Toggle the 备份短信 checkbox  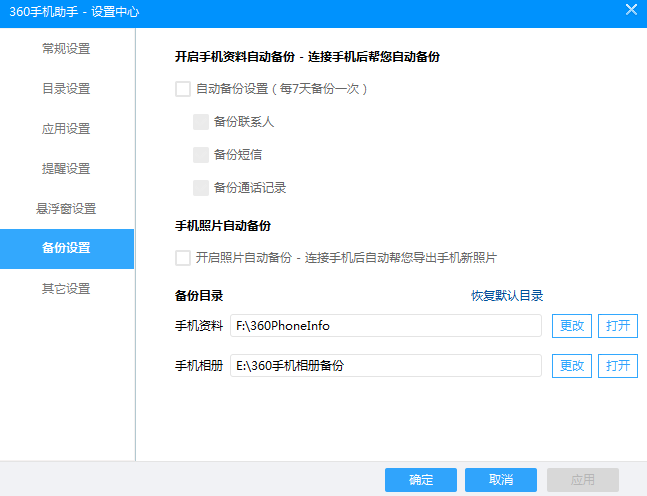201,155
